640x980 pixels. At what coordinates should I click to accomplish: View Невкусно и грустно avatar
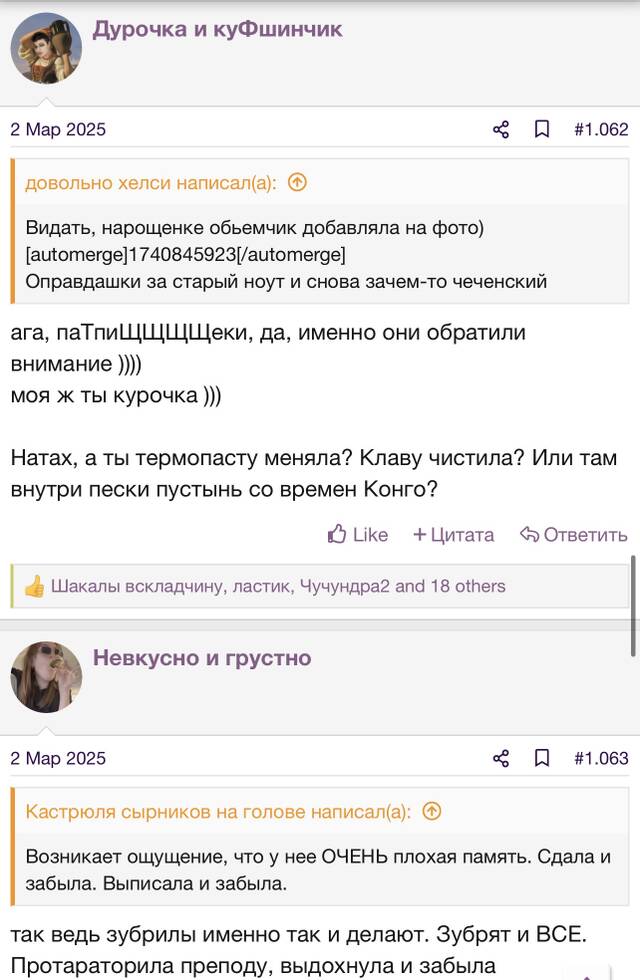46,677
